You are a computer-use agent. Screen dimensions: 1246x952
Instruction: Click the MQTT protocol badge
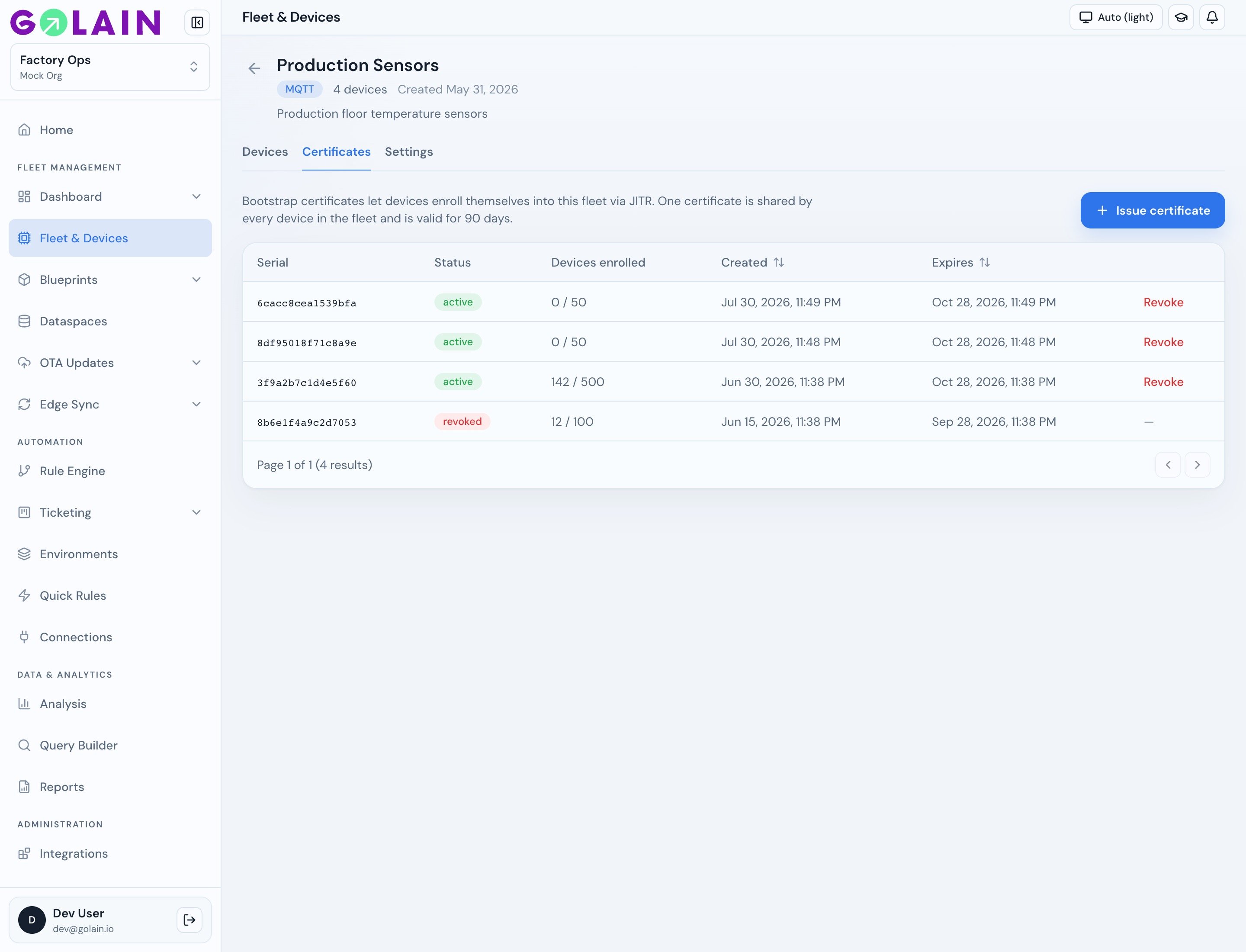[x=300, y=89]
